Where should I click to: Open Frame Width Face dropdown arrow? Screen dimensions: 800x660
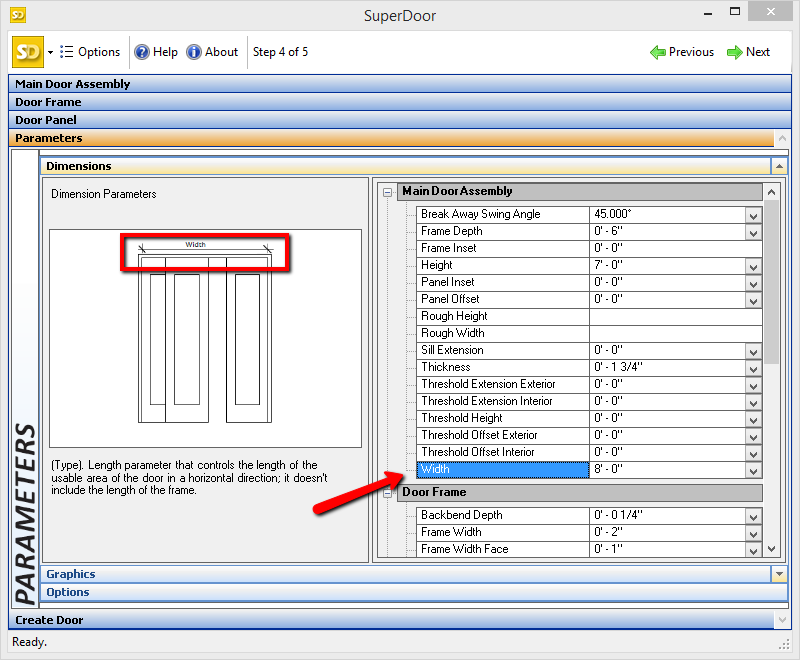coord(754,550)
